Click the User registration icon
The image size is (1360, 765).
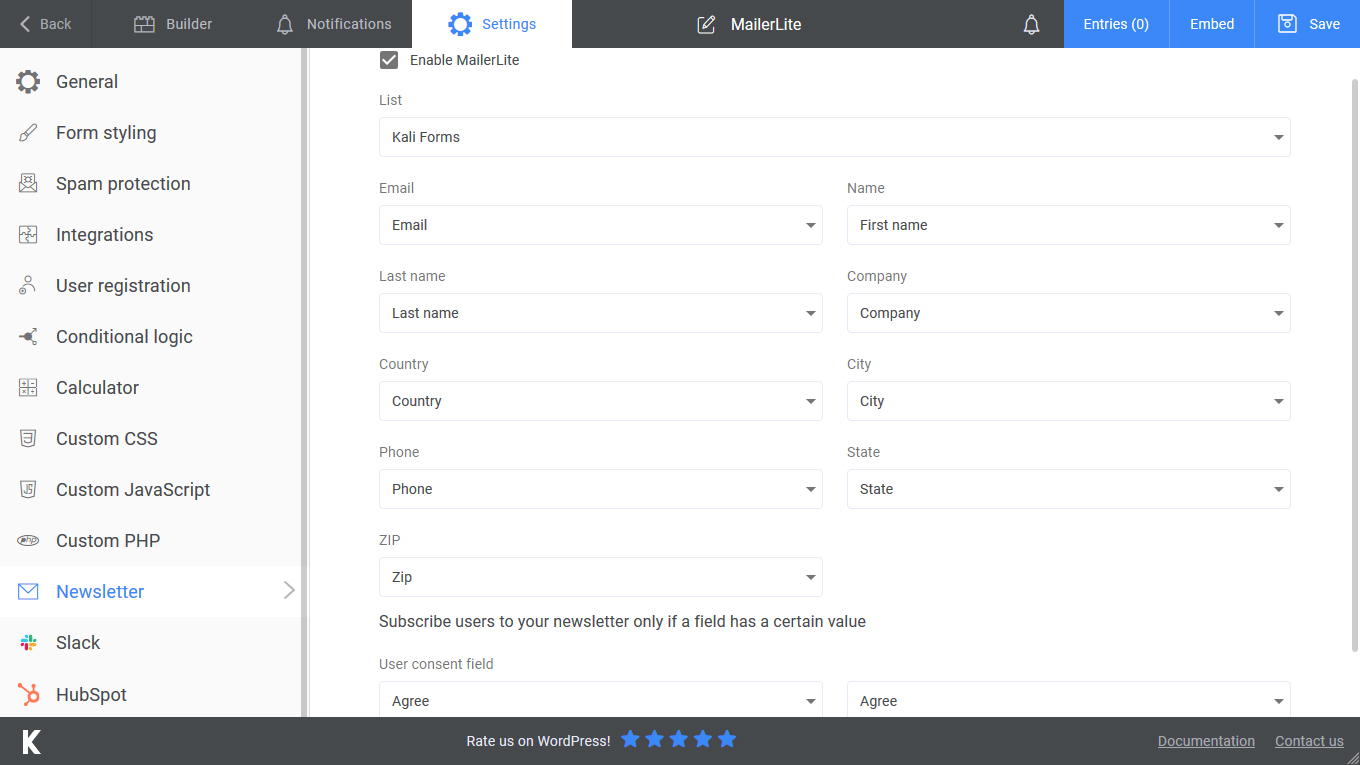tap(28, 286)
